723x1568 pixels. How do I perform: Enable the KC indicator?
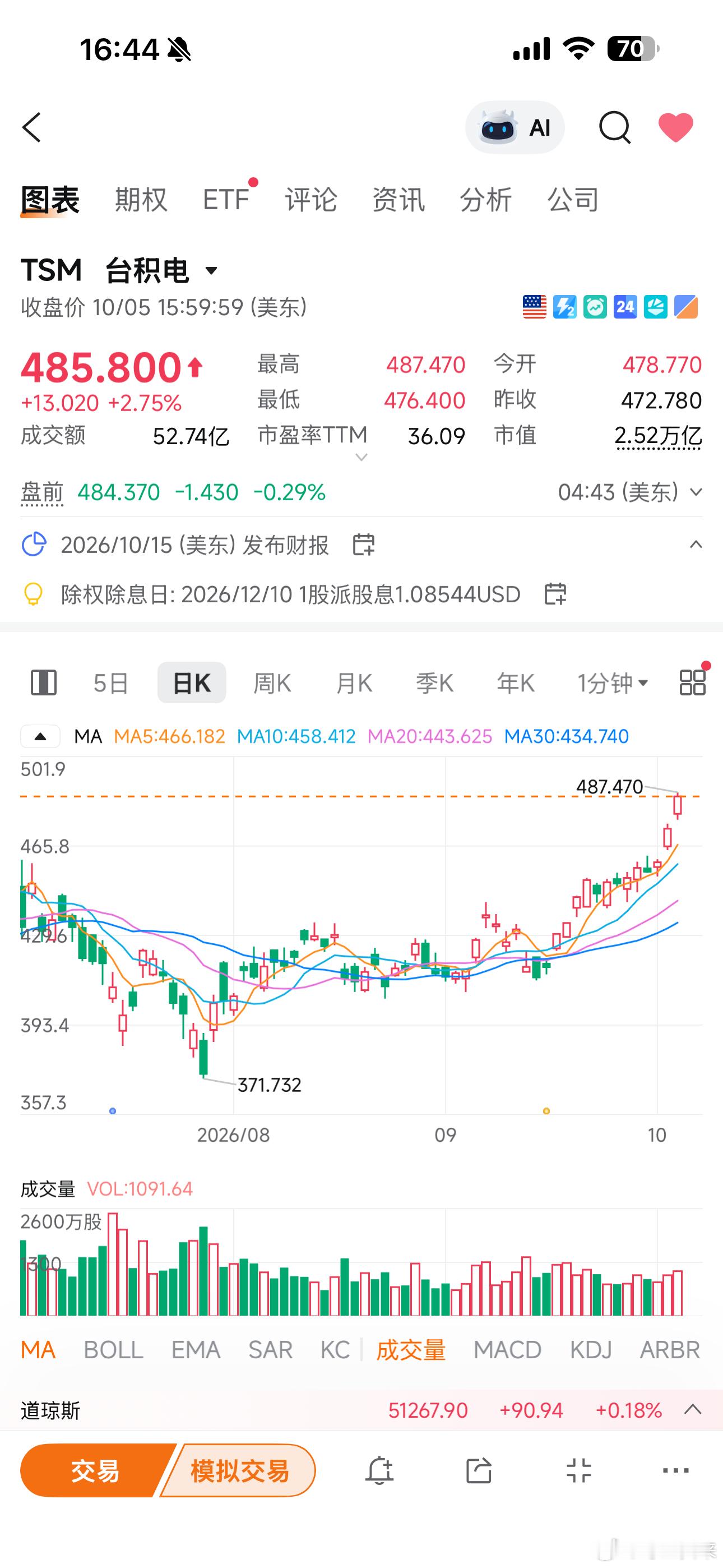click(335, 1349)
